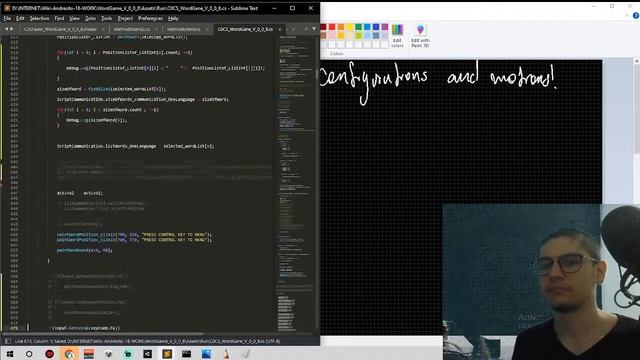This screenshot has height=360, width=640.
Task: Open the Selection menu
Action: click(39, 18)
